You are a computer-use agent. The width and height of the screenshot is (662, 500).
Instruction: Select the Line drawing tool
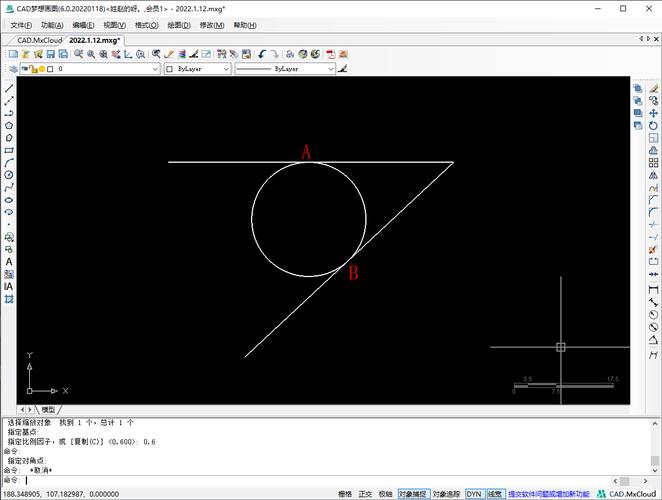tap(9, 88)
